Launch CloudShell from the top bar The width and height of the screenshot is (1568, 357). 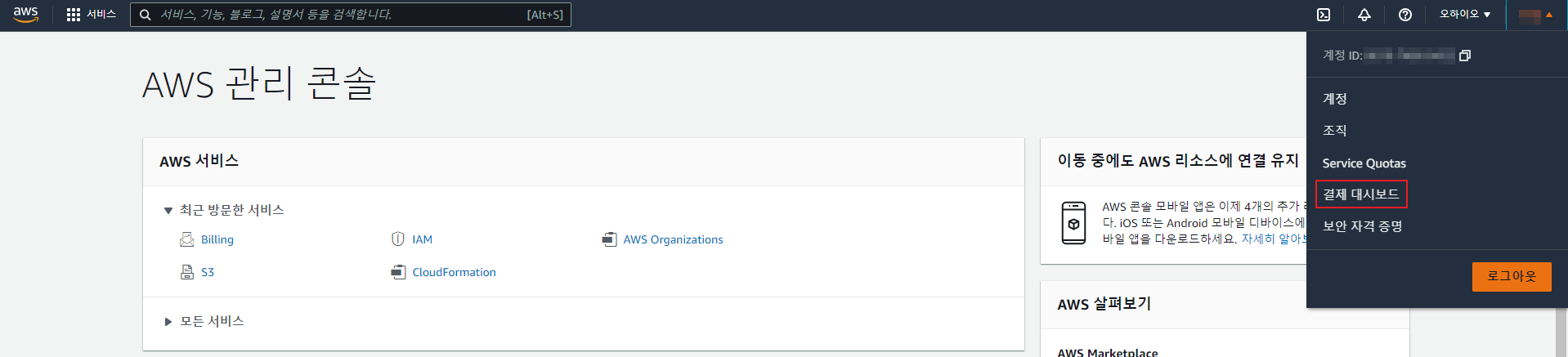pyautogui.click(x=1324, y=15)
